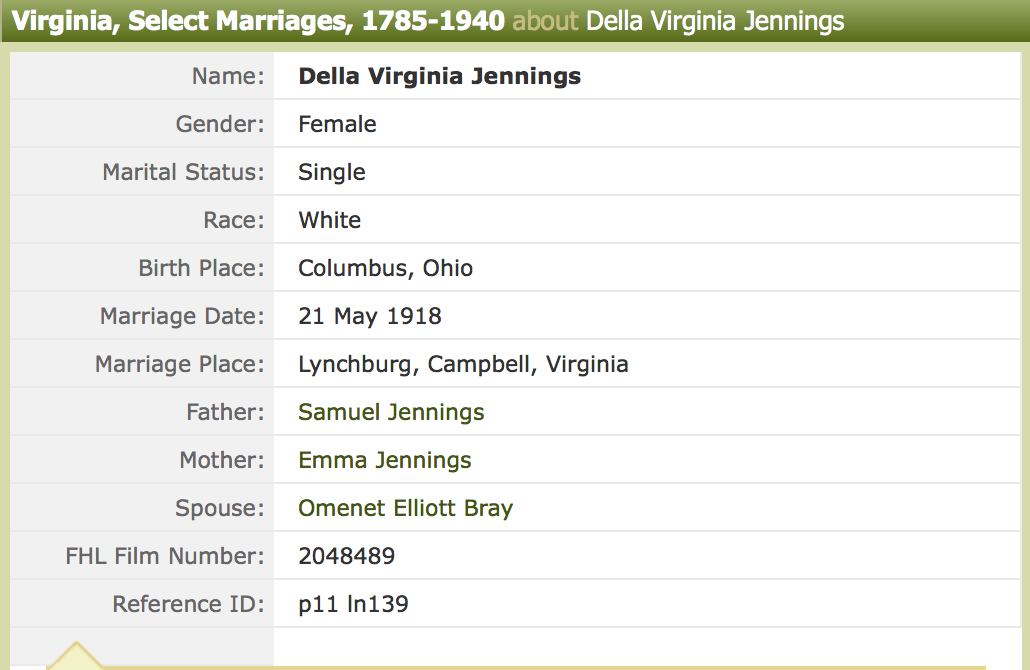Select the bold name Della Virginia Jennings
1030x670 pixels.
click(439, 76)
